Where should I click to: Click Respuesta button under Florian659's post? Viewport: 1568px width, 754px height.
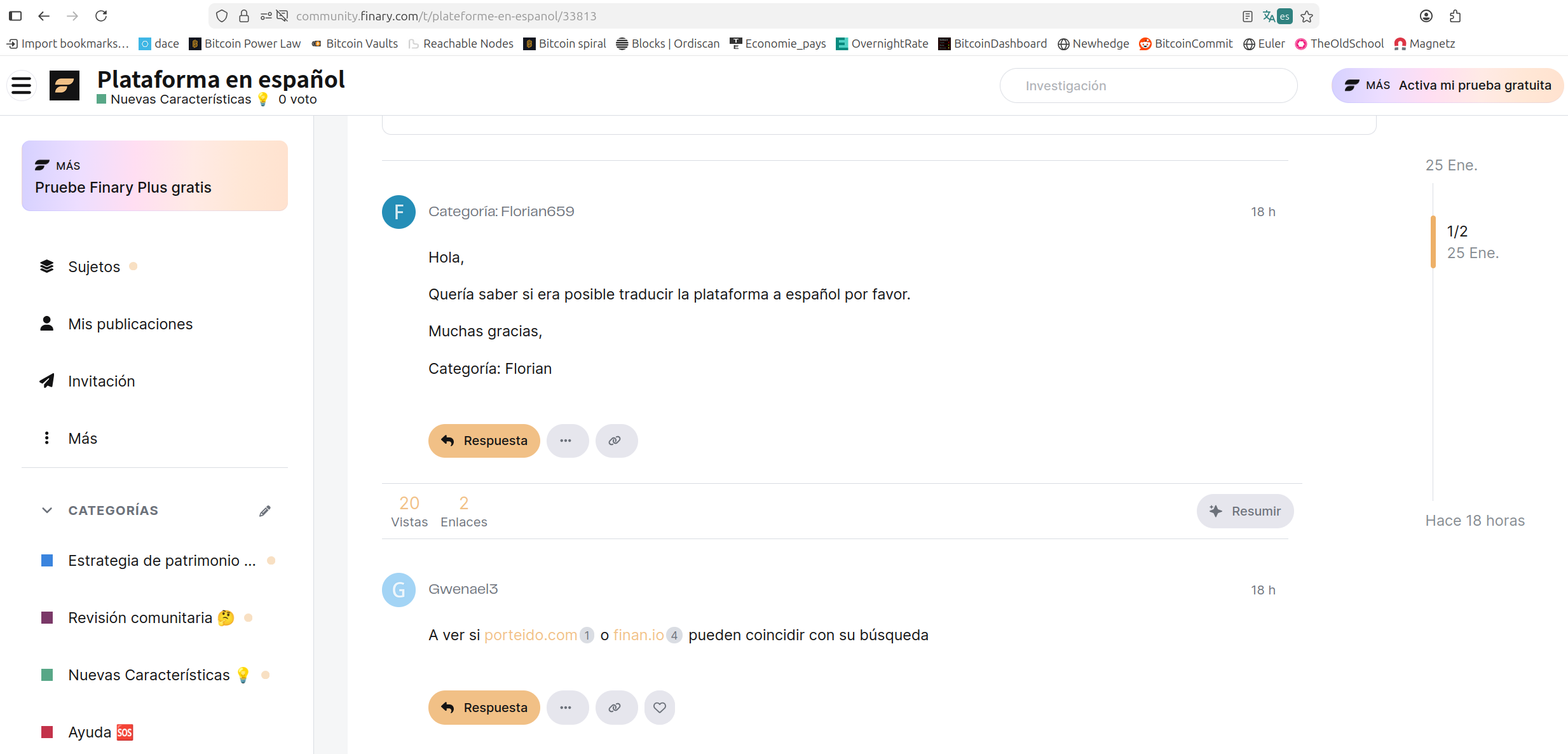click(484, 441)
